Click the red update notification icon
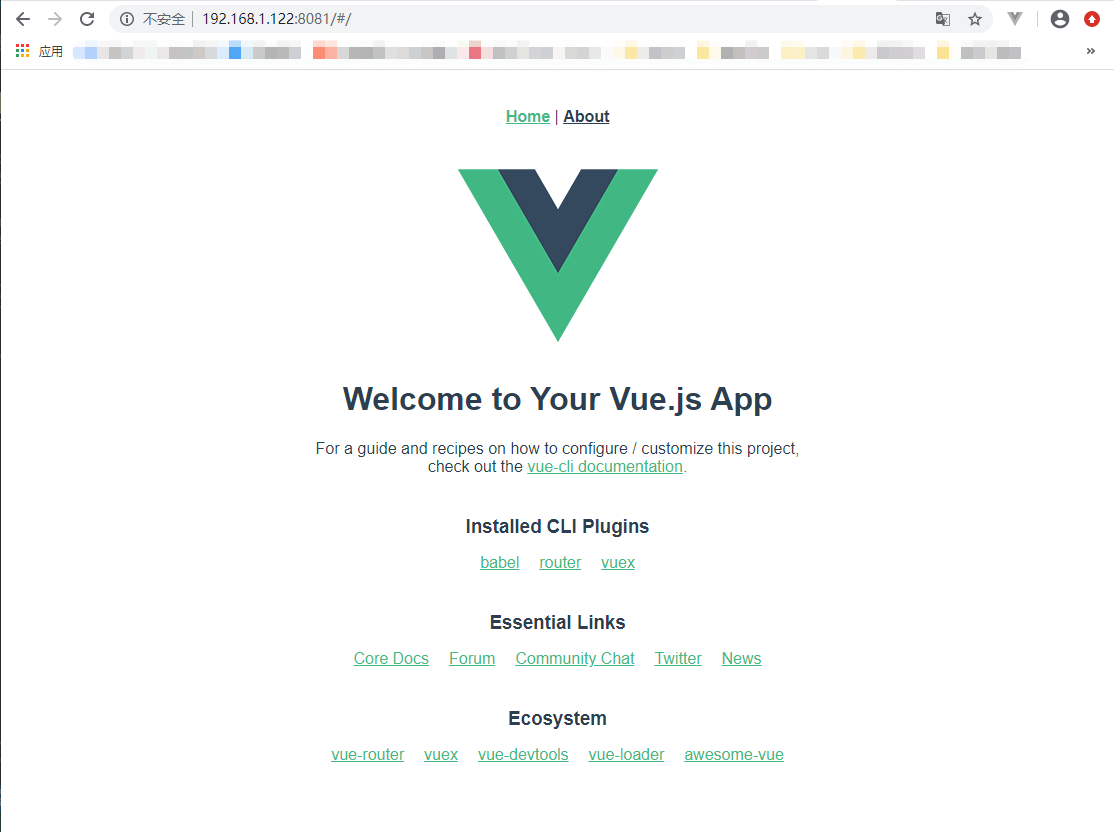Image resolution: width=1114 pixels, height=832 pixels. click(x=1092, y=19)
